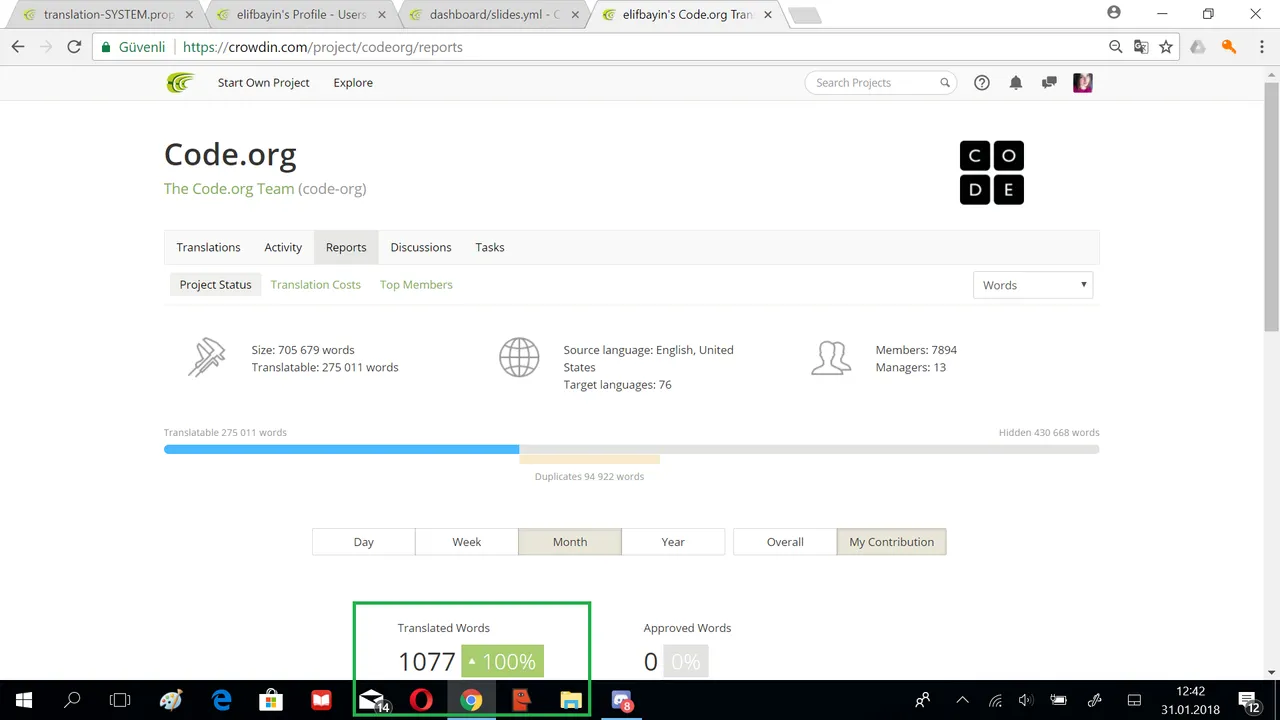Click Start Own Project
Viewport: 1280px width, 720px height.
click(x=264, y=83)
